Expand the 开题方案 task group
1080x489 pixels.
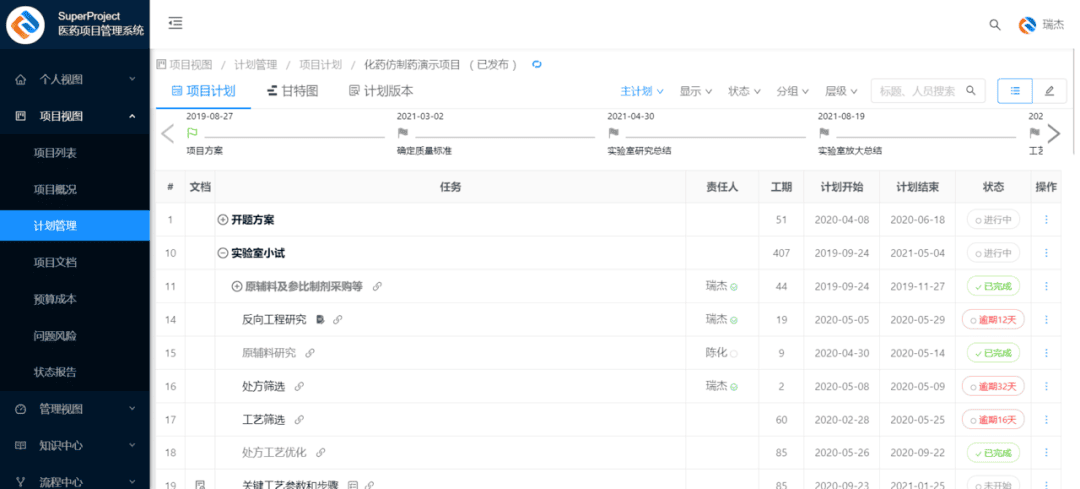click(x=222, y=220)
